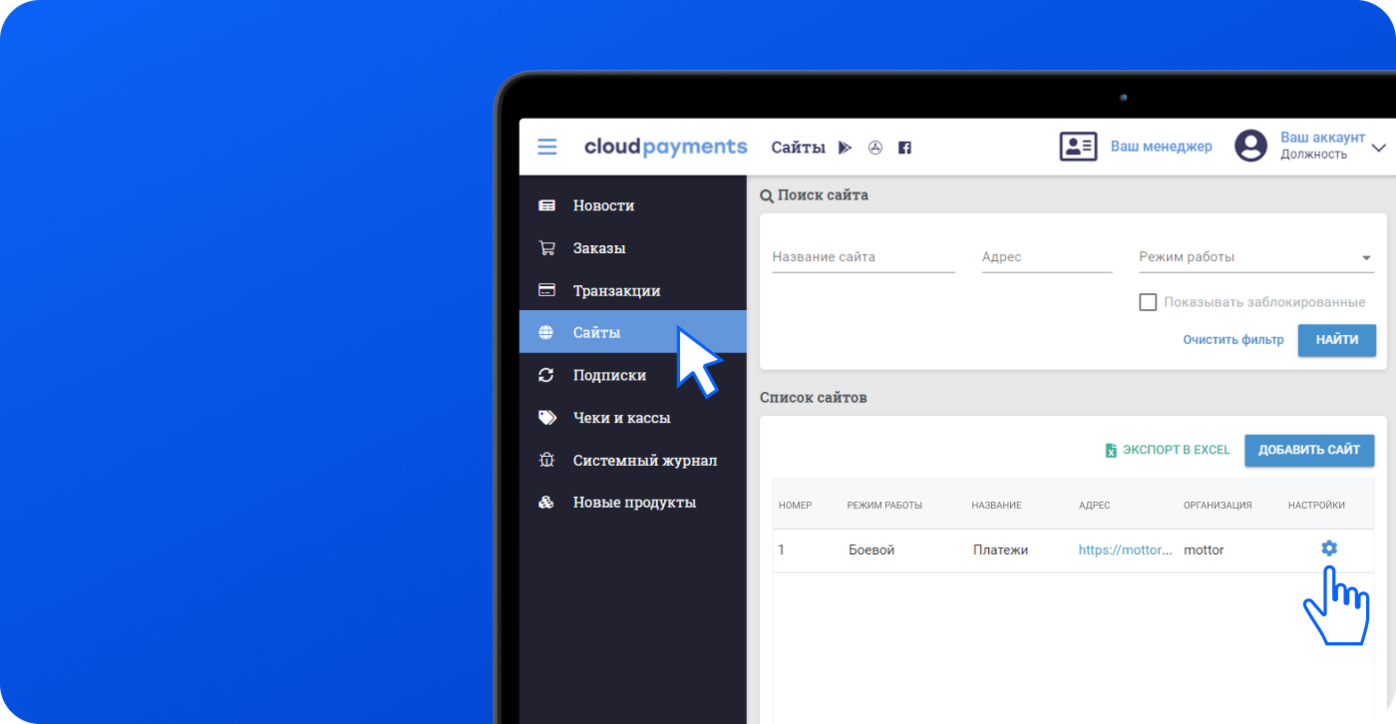The height and width of the screenshot is (724, 1396).
Task: Open settings gear for Платежи site
Action: (x=1329, y=548)
